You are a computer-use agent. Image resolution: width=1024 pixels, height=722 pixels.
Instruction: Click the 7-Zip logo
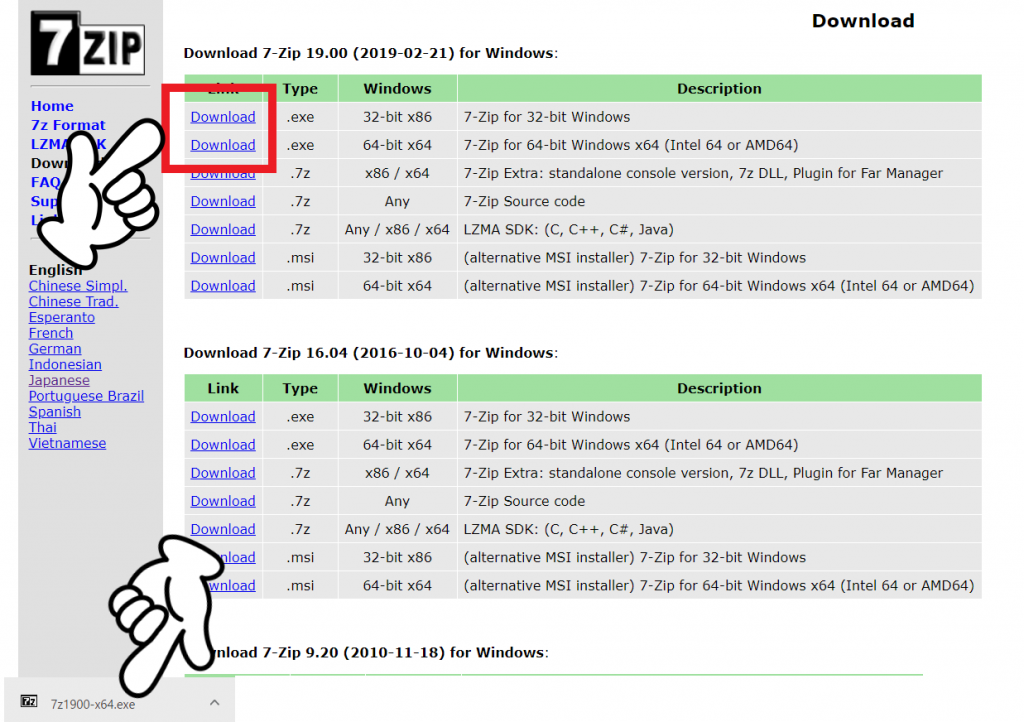88,43
